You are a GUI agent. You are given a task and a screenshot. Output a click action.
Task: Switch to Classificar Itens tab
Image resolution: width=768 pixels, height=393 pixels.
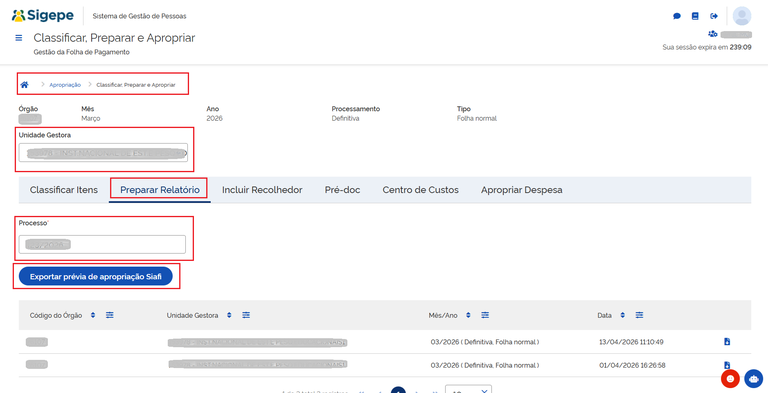64,190
